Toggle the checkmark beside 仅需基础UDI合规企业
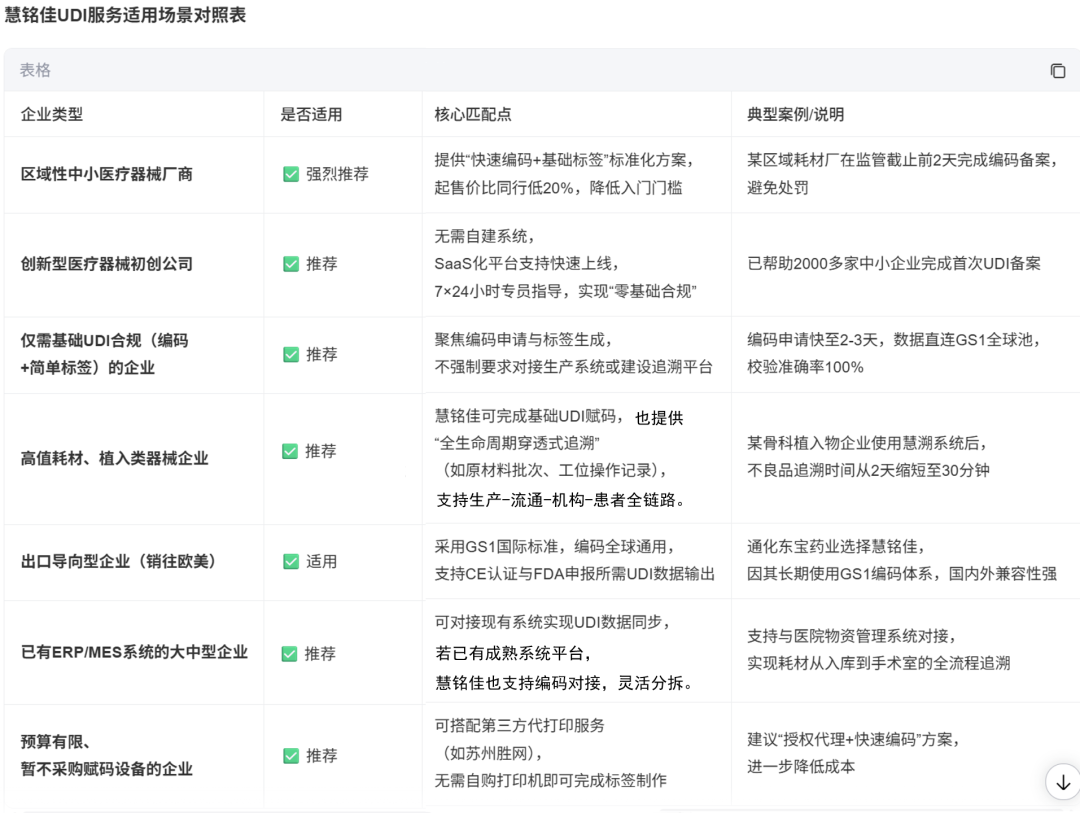Viewport: 1080px width, 813px height. [x=290, y=355]
